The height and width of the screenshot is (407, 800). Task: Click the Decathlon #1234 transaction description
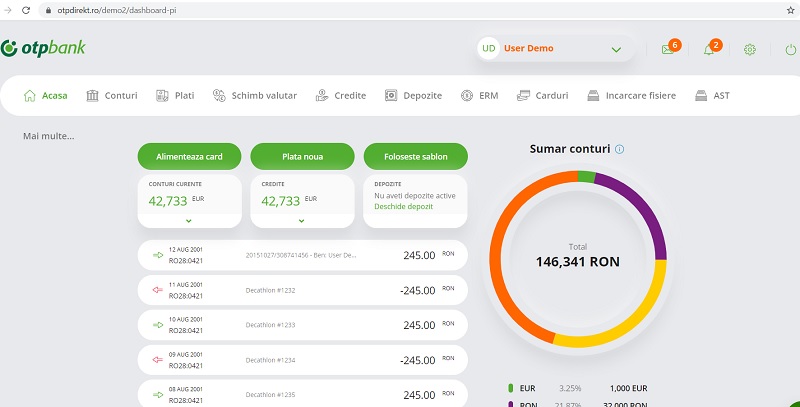[x=270, y=360]
